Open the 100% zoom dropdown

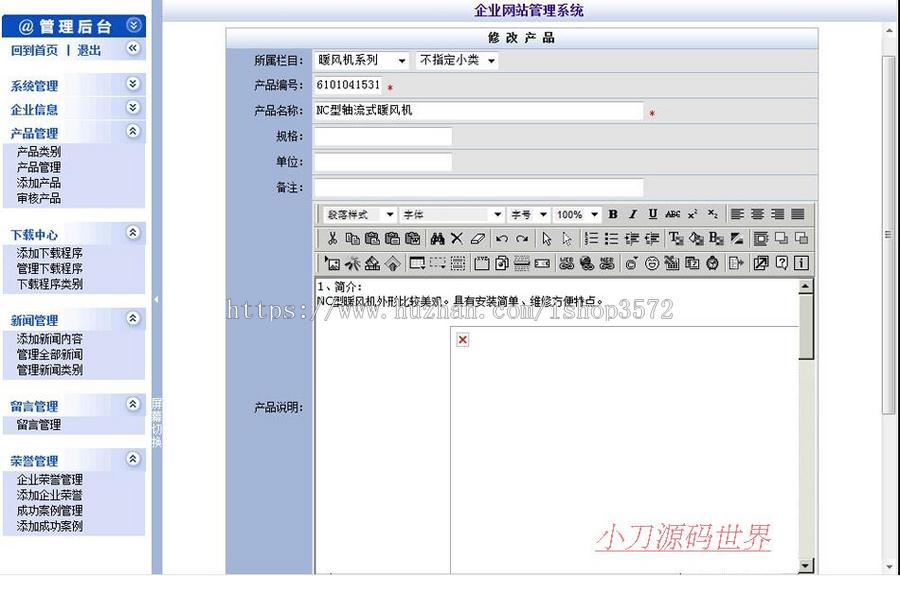pos(577,215)
